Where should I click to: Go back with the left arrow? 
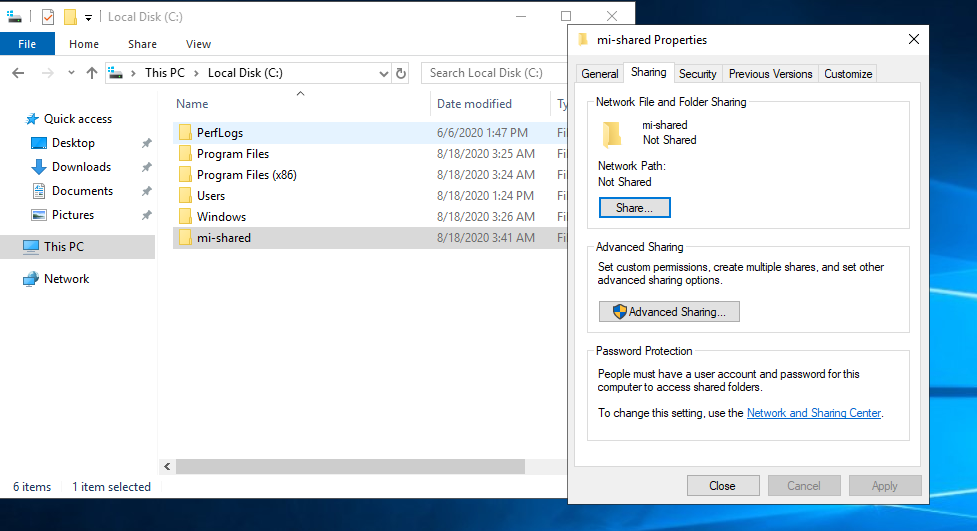pos(18,73)
